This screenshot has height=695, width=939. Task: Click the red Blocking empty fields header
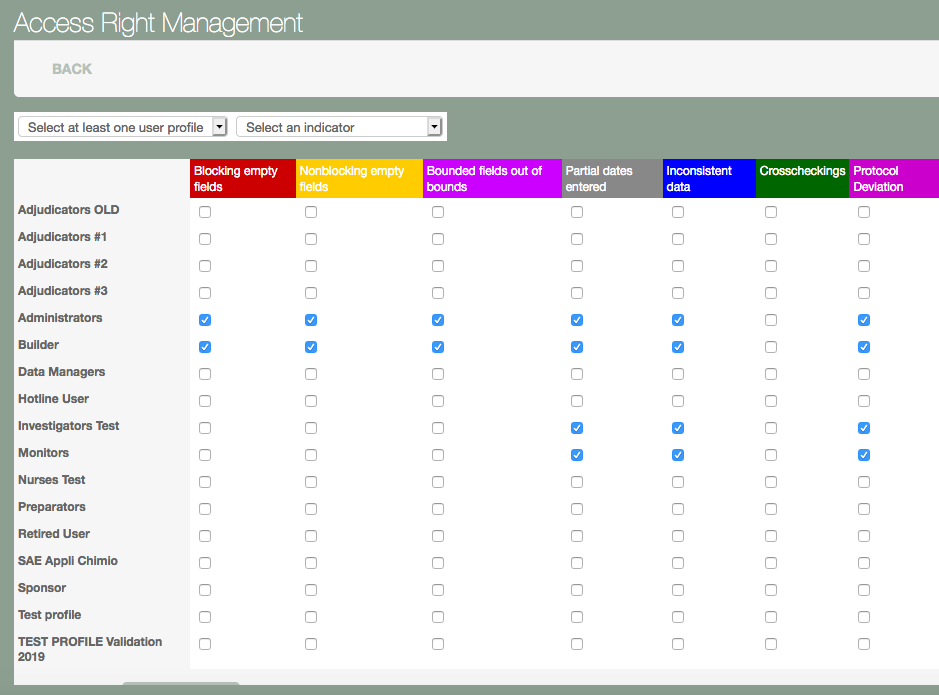click(x=242, y=179)
